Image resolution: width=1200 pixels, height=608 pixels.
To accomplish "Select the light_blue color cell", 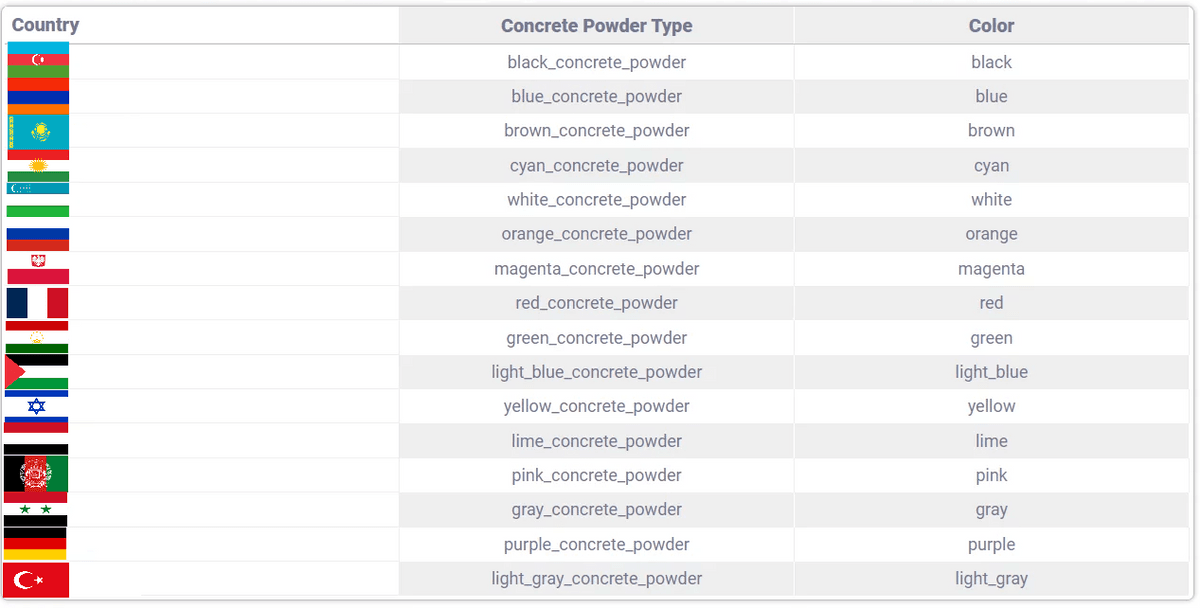I will [x=991, y=372].
